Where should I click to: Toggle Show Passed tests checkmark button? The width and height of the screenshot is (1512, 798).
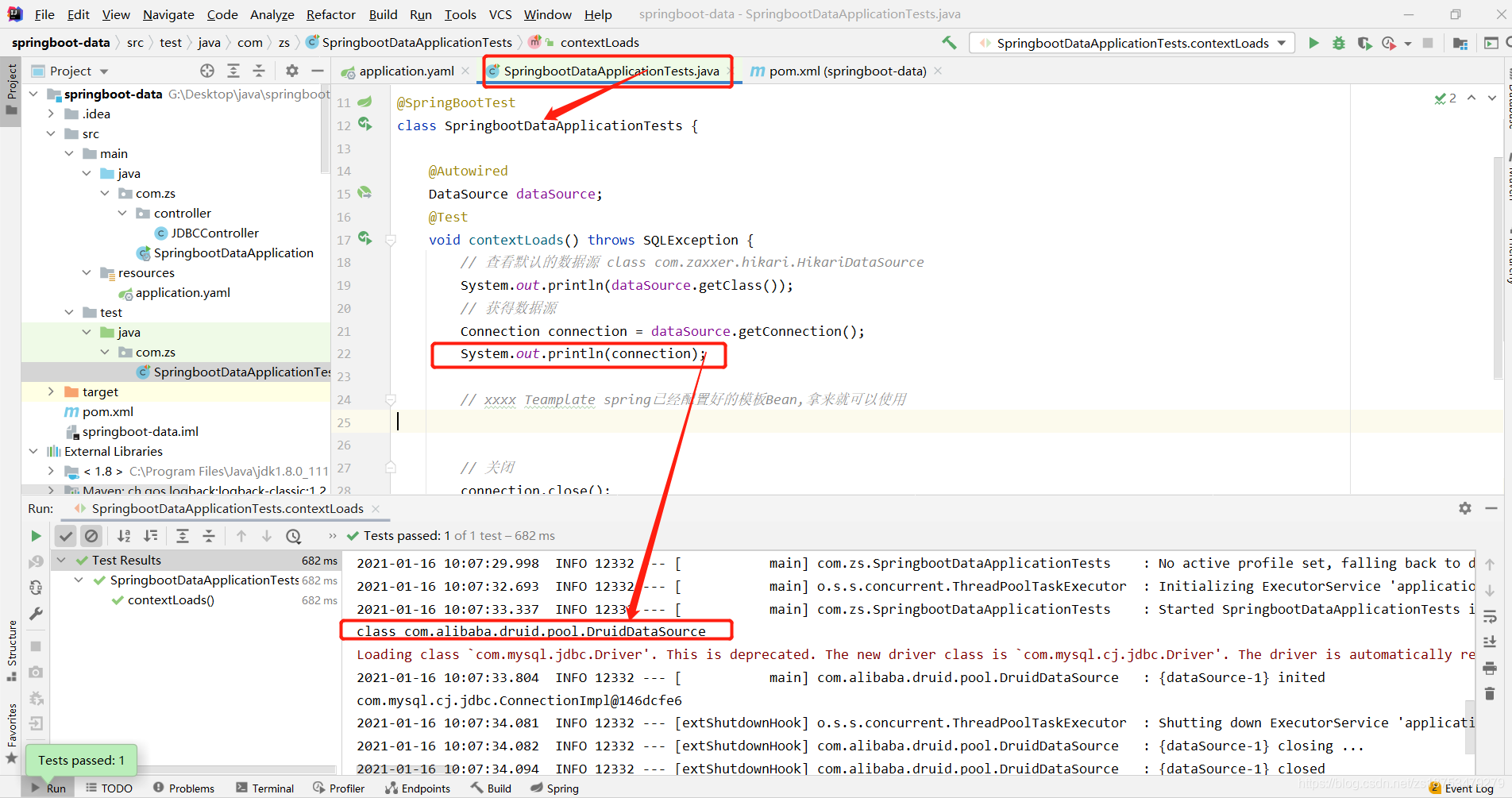coord(66,536)
